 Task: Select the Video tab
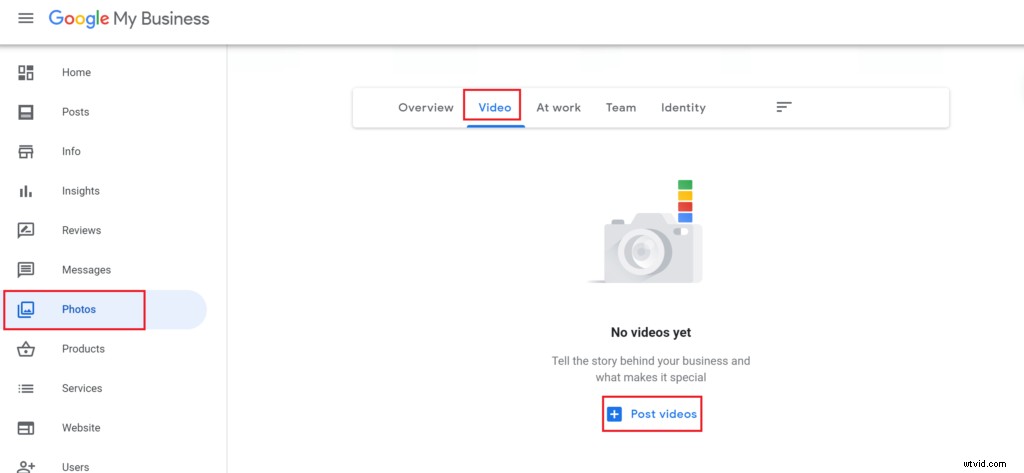pos(494,108)
